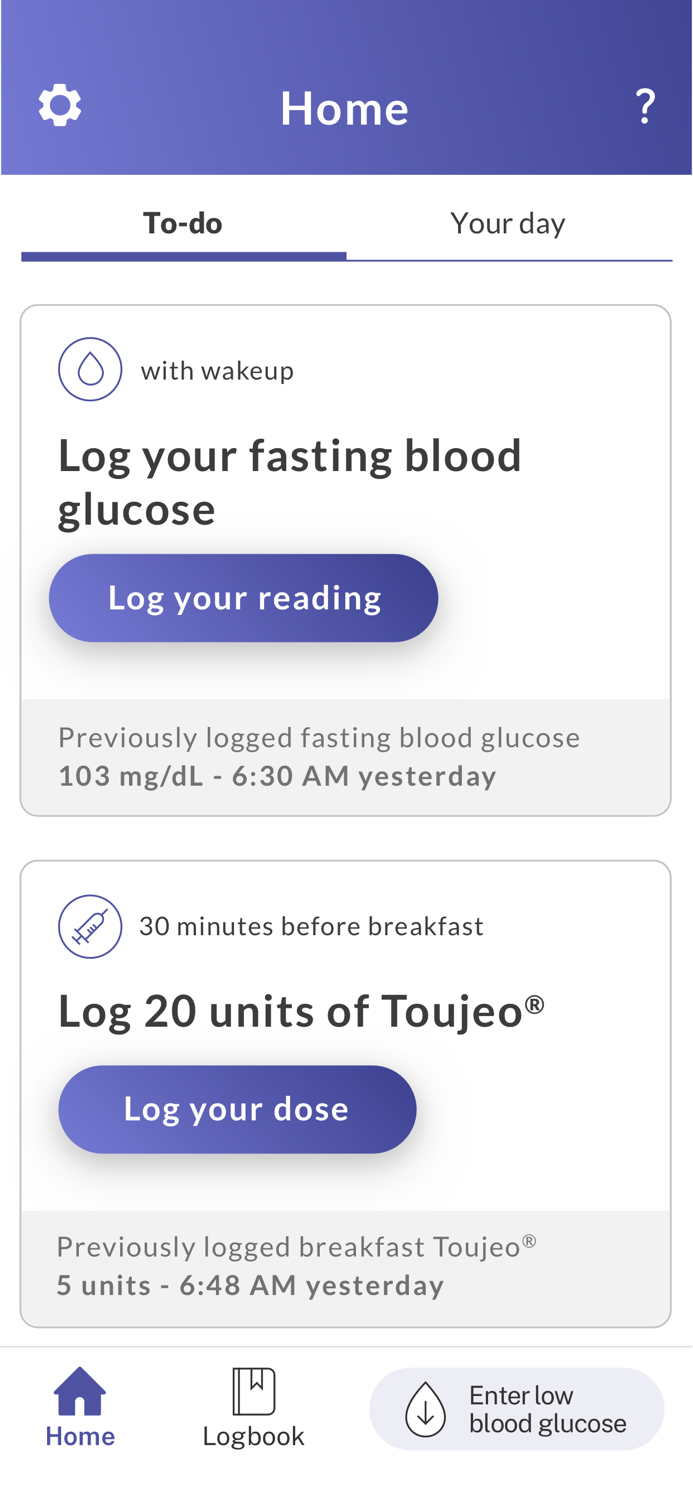Tap the house icon in the bottom navigation
Screen dimensions: 693x1500
(80, 1391)
